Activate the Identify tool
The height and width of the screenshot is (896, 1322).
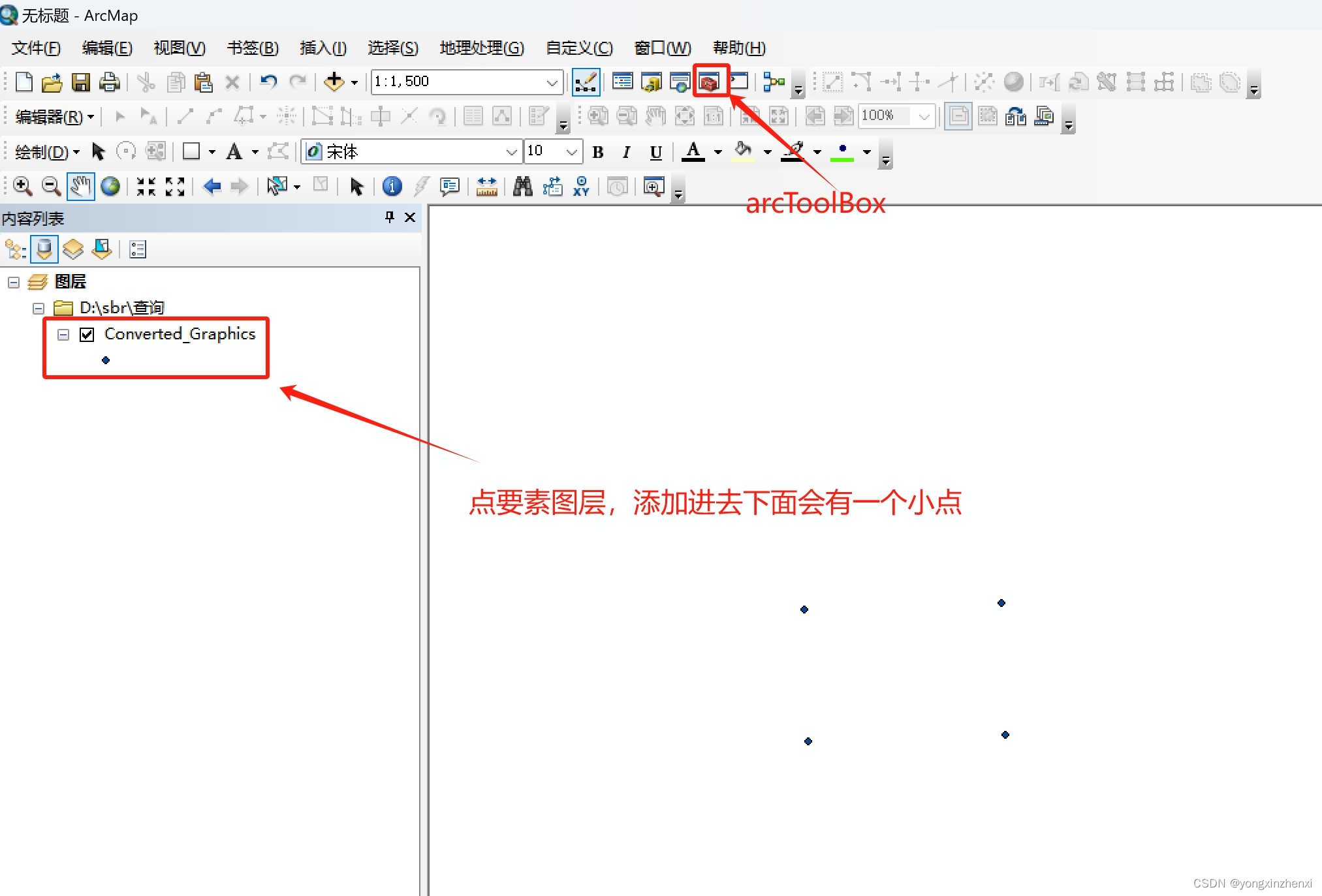point(392,187)
